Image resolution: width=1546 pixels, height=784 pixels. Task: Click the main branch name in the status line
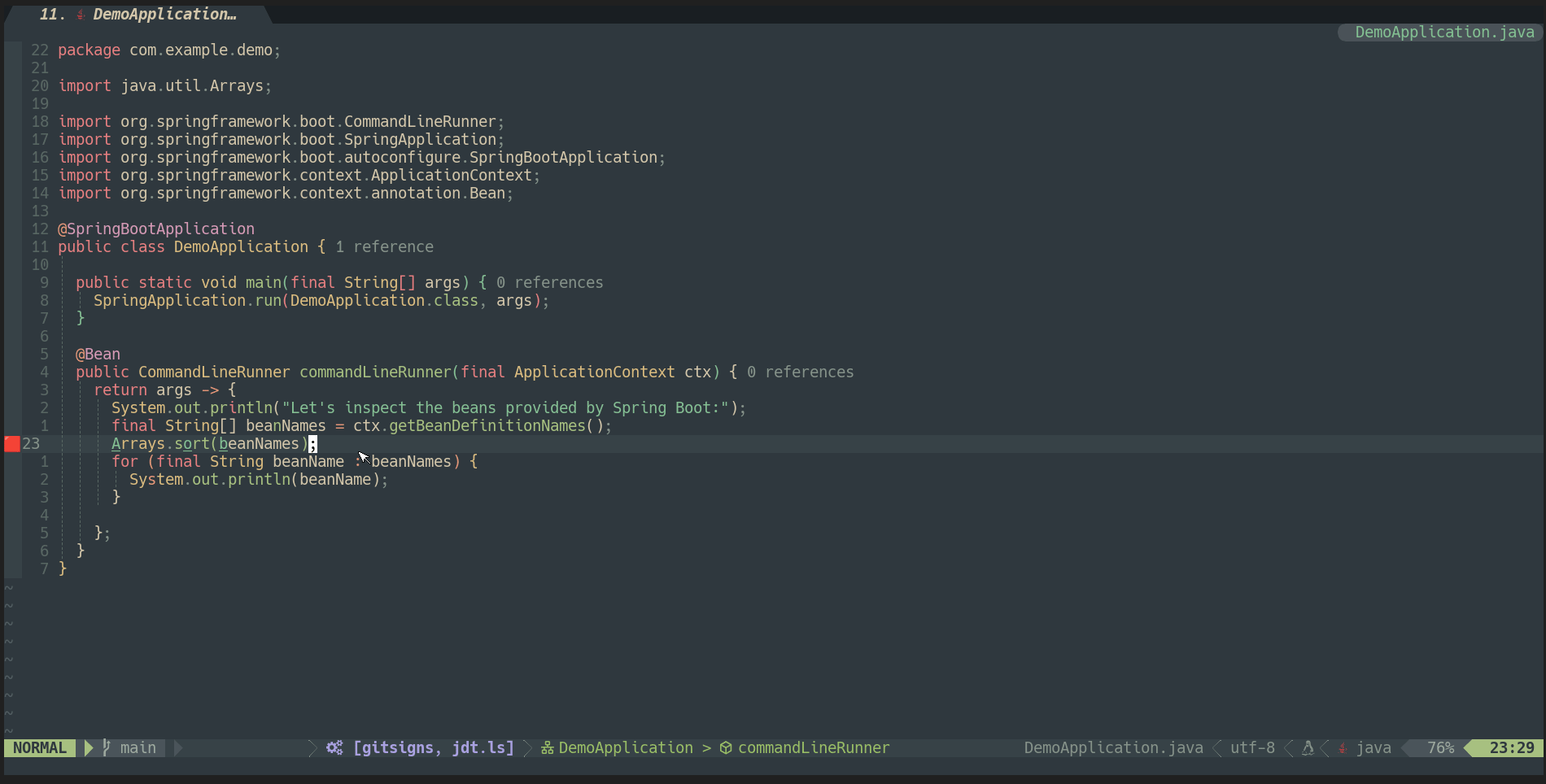(138, 747)
